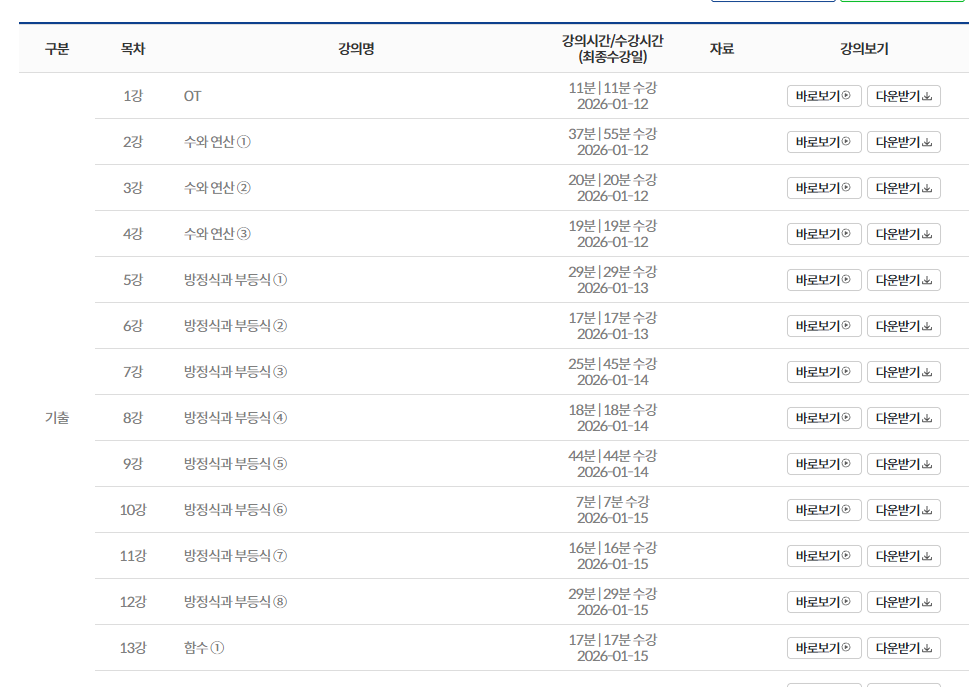Screen dimensions: 974x687
Task: Select the 방정식과 부등식 ⑤ lecture title
Action: coord(235,464)
